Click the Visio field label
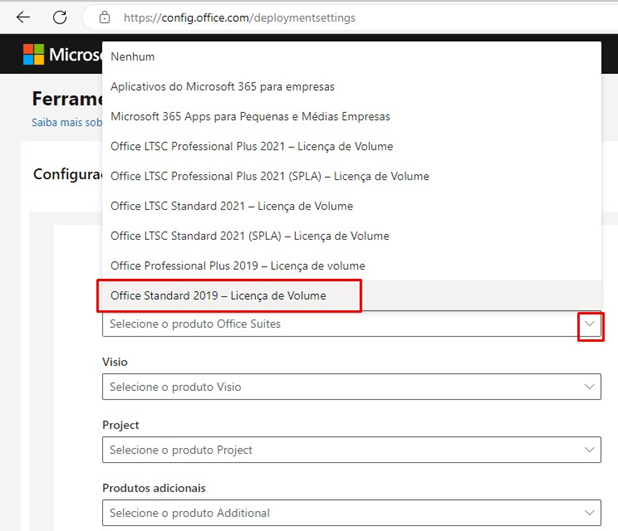 point(115,362)
